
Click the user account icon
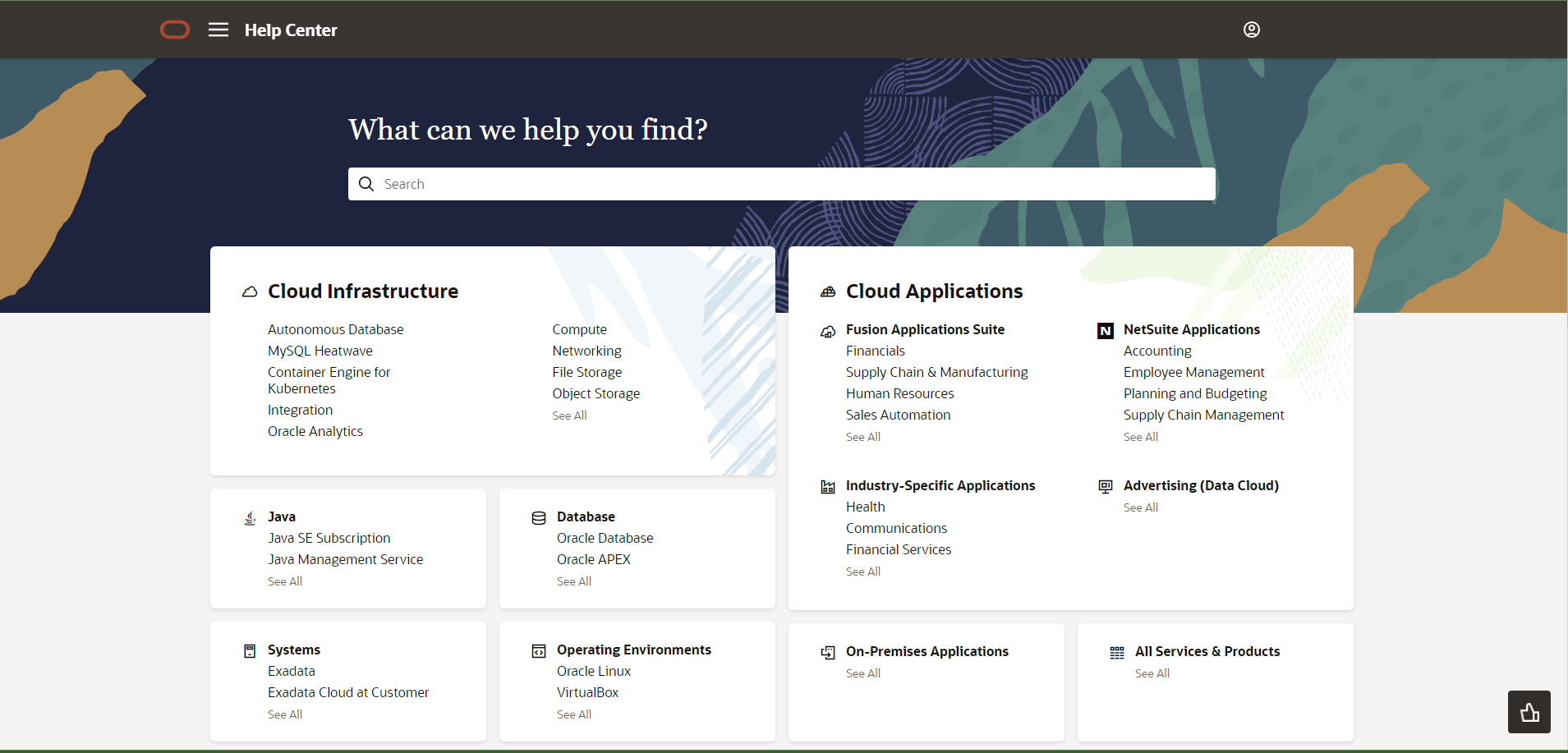tap(1250, 30)
